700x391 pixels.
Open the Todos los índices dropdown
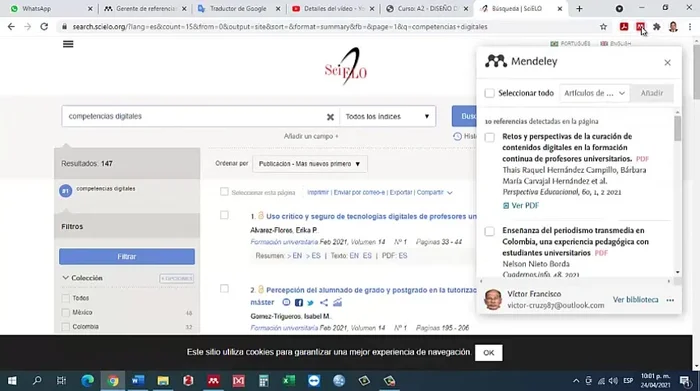tap(388, 116)
